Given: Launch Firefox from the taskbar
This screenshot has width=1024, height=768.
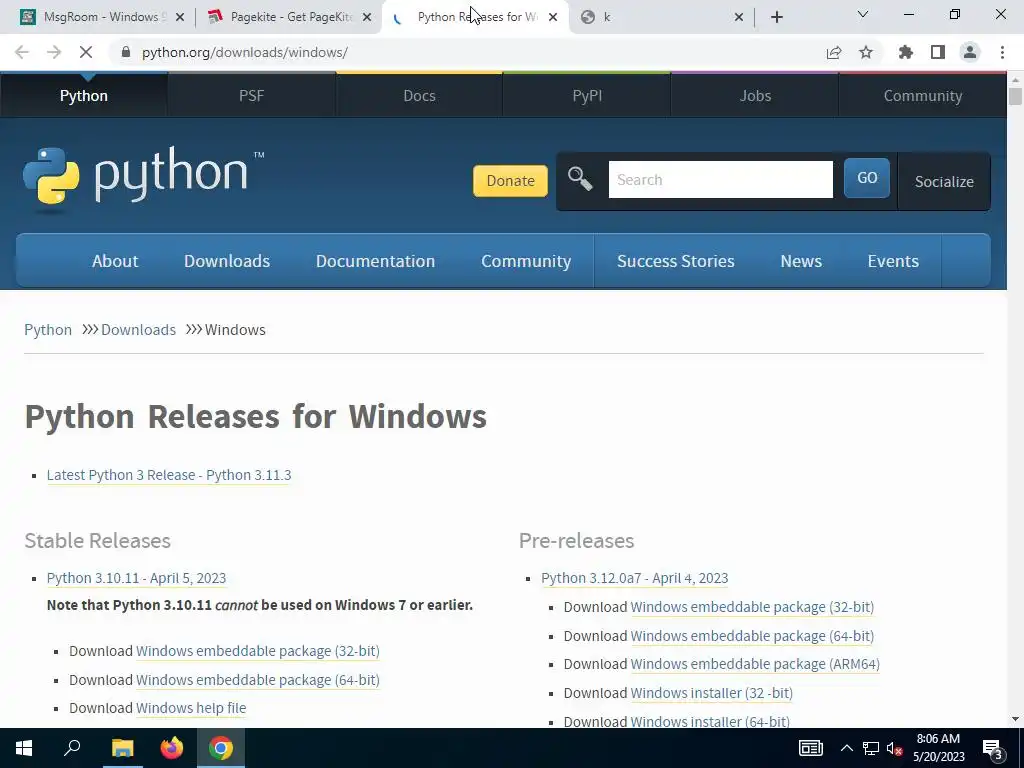Looking at the screenshot, I should (172, 748).
